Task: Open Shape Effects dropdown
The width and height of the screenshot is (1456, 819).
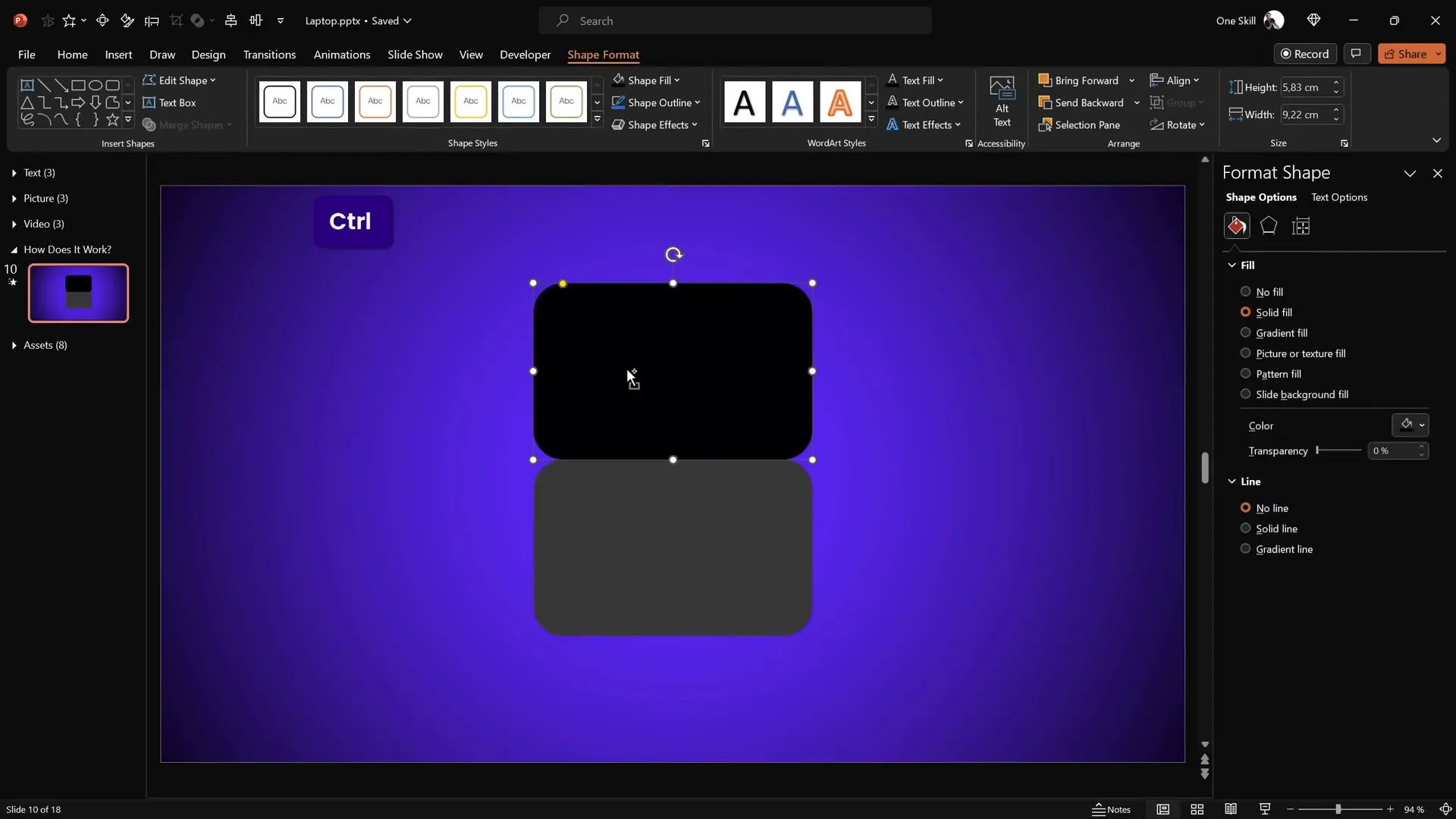Action: pyautogui.click(x=655, y=125)
